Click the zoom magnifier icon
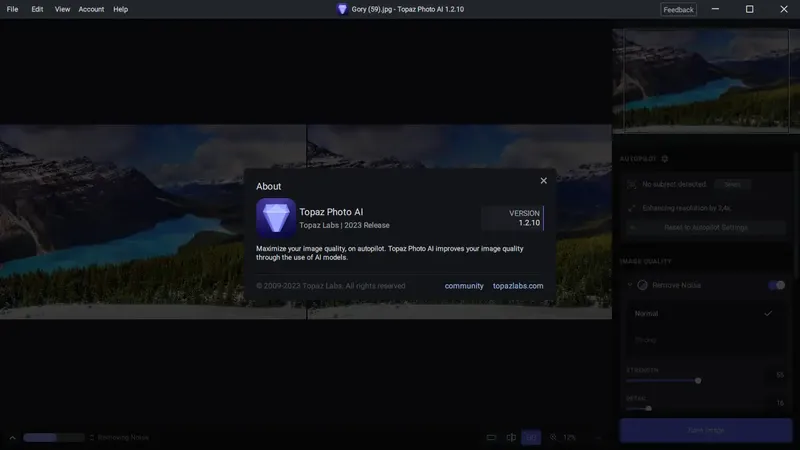 click(x=553, y=437)
